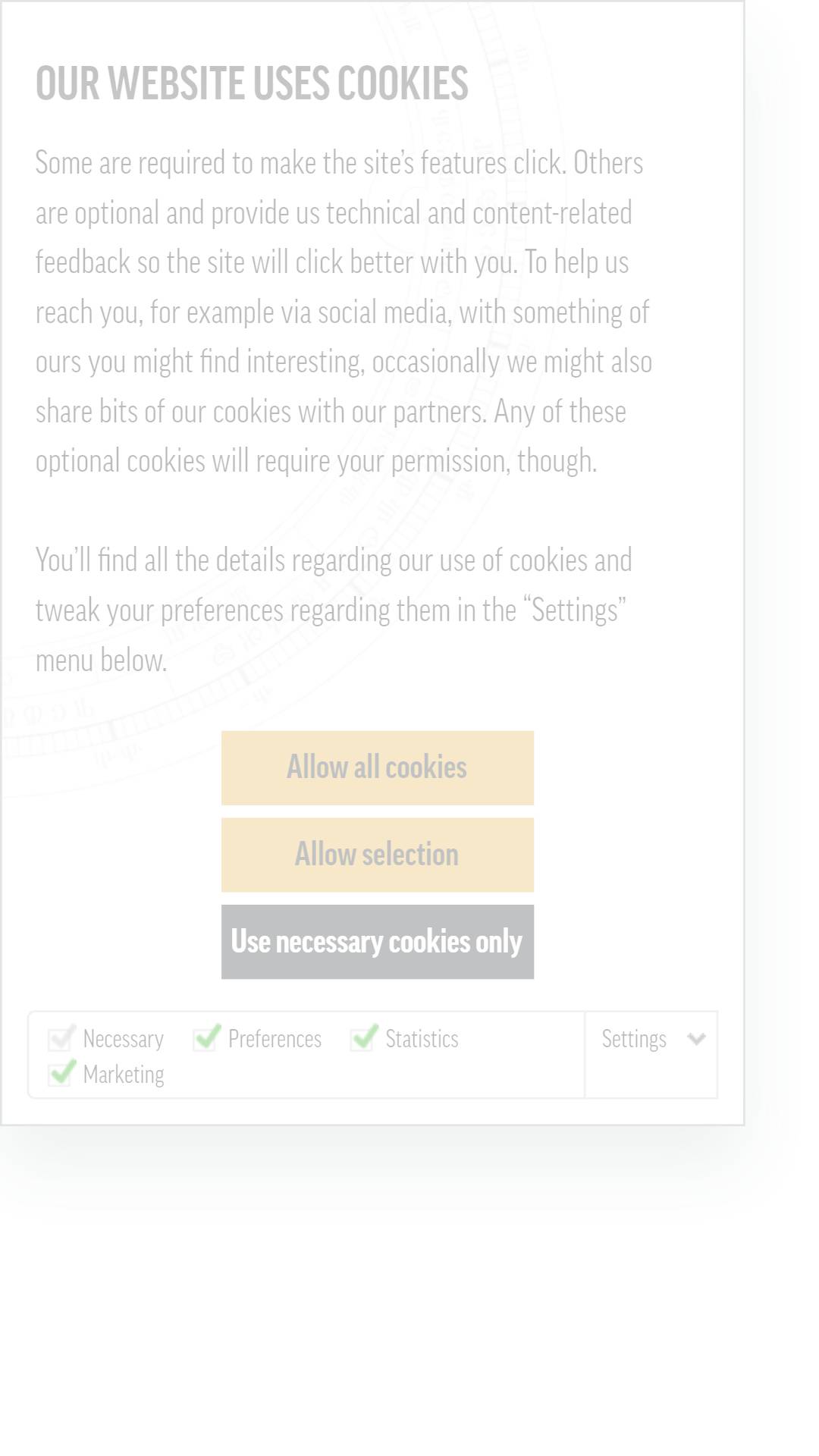The width and height of the screenshot is (819, 1456).
Task: Click the green checkmark beside Marketing
Action: click(x=61, y=1073)
